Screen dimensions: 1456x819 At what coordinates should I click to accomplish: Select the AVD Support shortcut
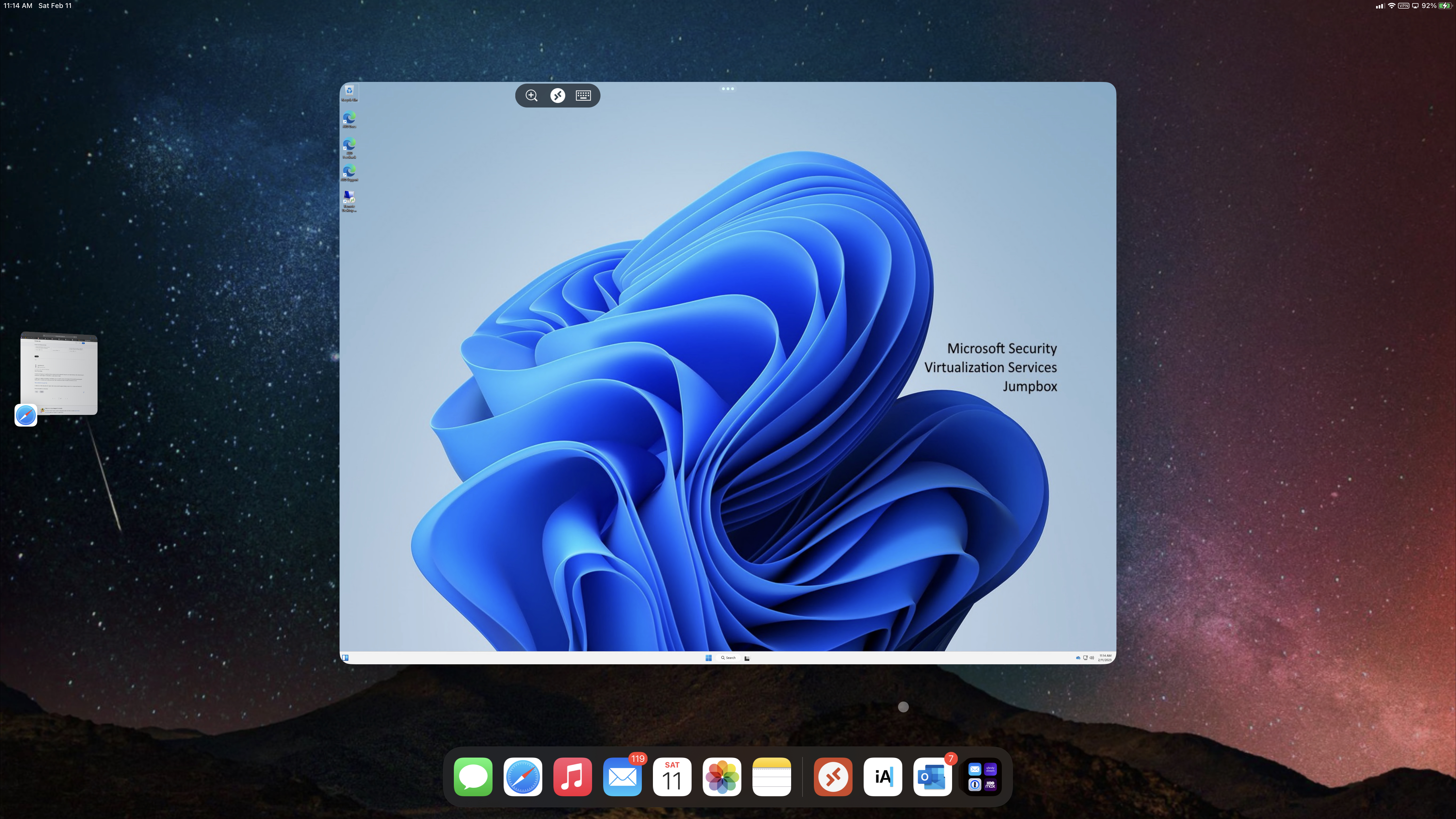coord(349,172)
